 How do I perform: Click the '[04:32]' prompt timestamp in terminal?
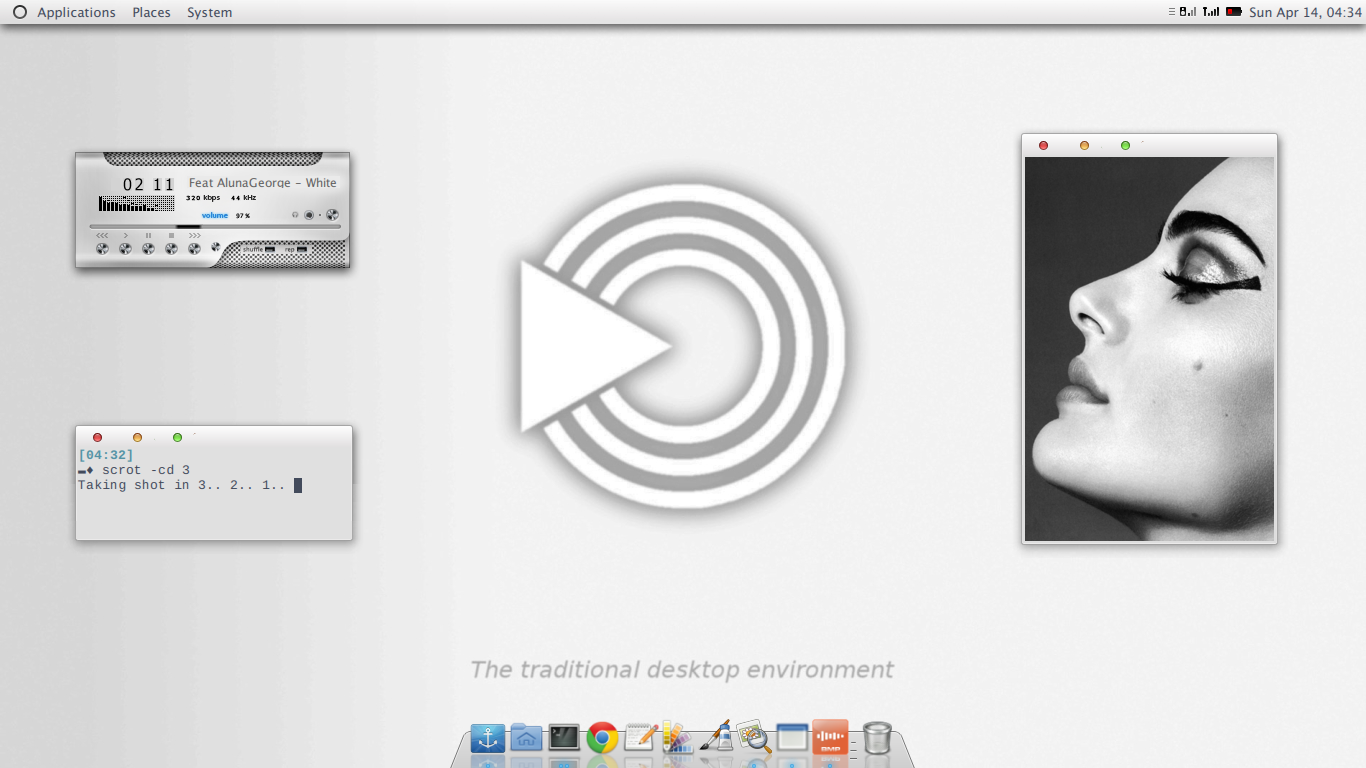tap(106, 455)
